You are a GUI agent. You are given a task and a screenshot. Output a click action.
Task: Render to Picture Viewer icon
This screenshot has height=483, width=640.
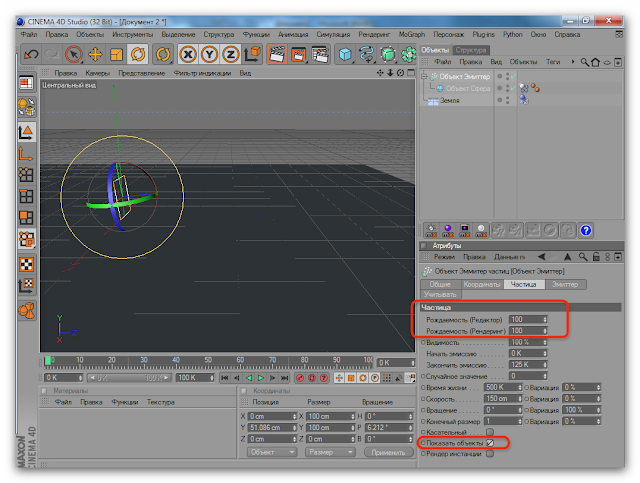point(298,54)
